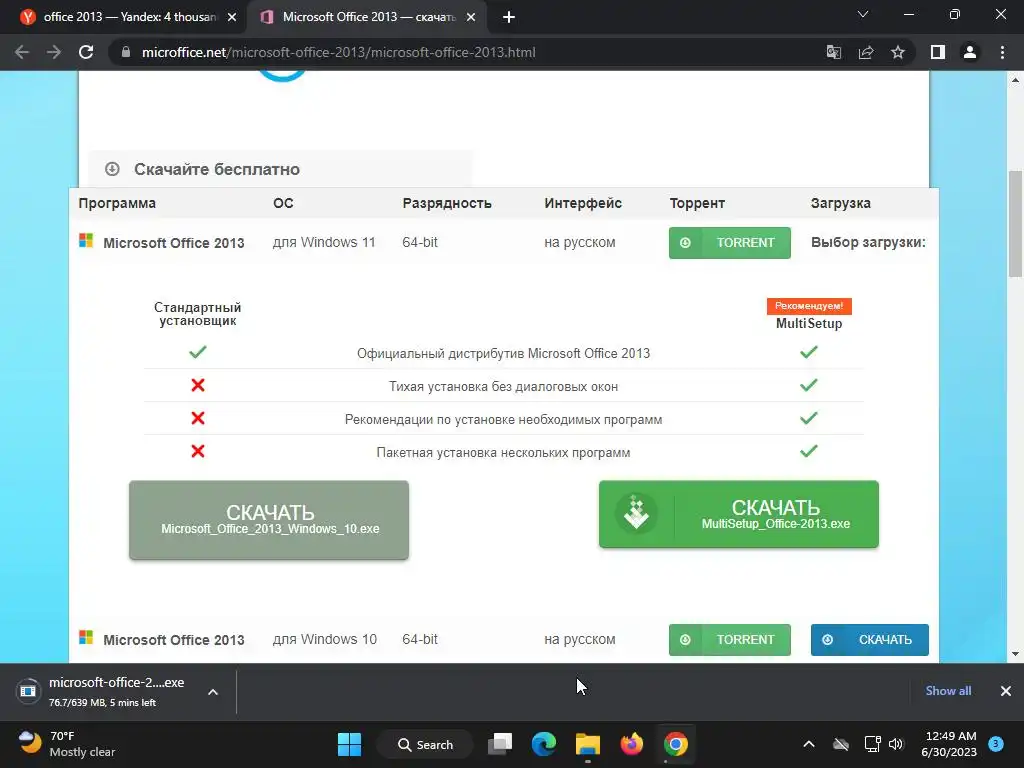The width and height of the screenshot is (1024, 768).
Task: Click blue СКАЧАТЬ button for Windows 10
Action: tap(869, 640)
